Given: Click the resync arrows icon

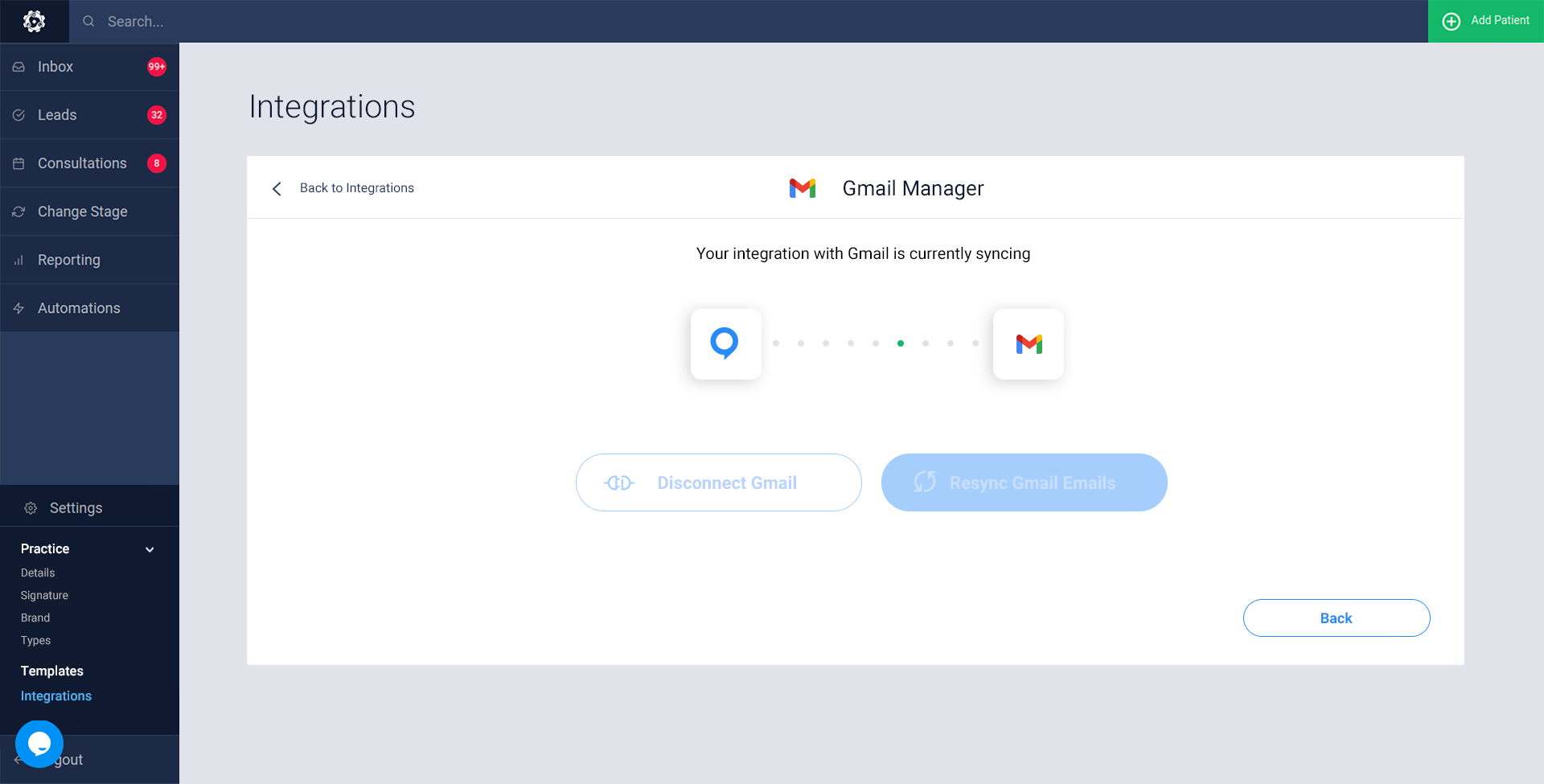Looking at the screenshot, I should tap(925, 482).
